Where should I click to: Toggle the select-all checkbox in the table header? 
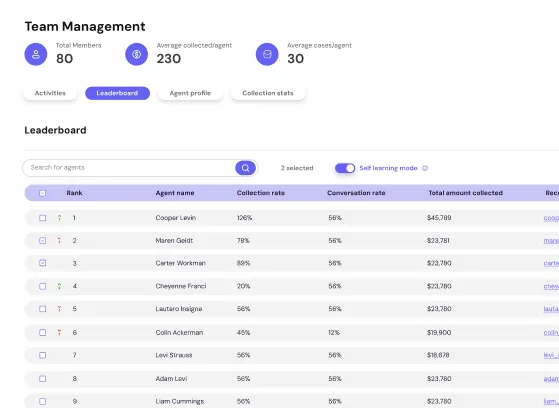pyautogui.click(x=42, y=193)
